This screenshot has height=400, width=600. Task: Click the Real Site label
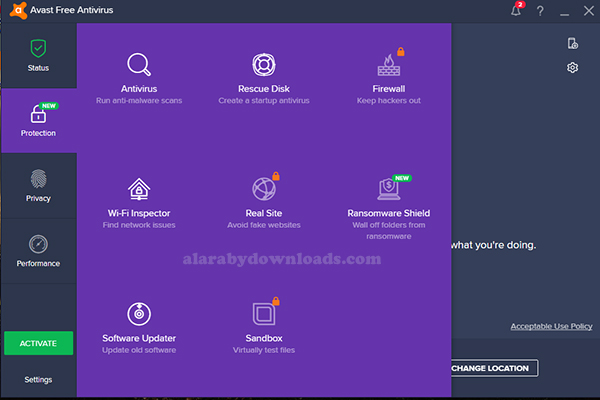264,213
